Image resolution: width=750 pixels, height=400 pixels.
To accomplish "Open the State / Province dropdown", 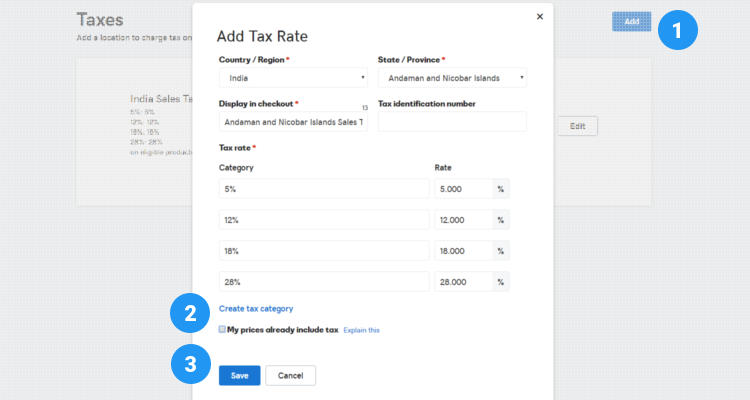I will tap(452, 78).
